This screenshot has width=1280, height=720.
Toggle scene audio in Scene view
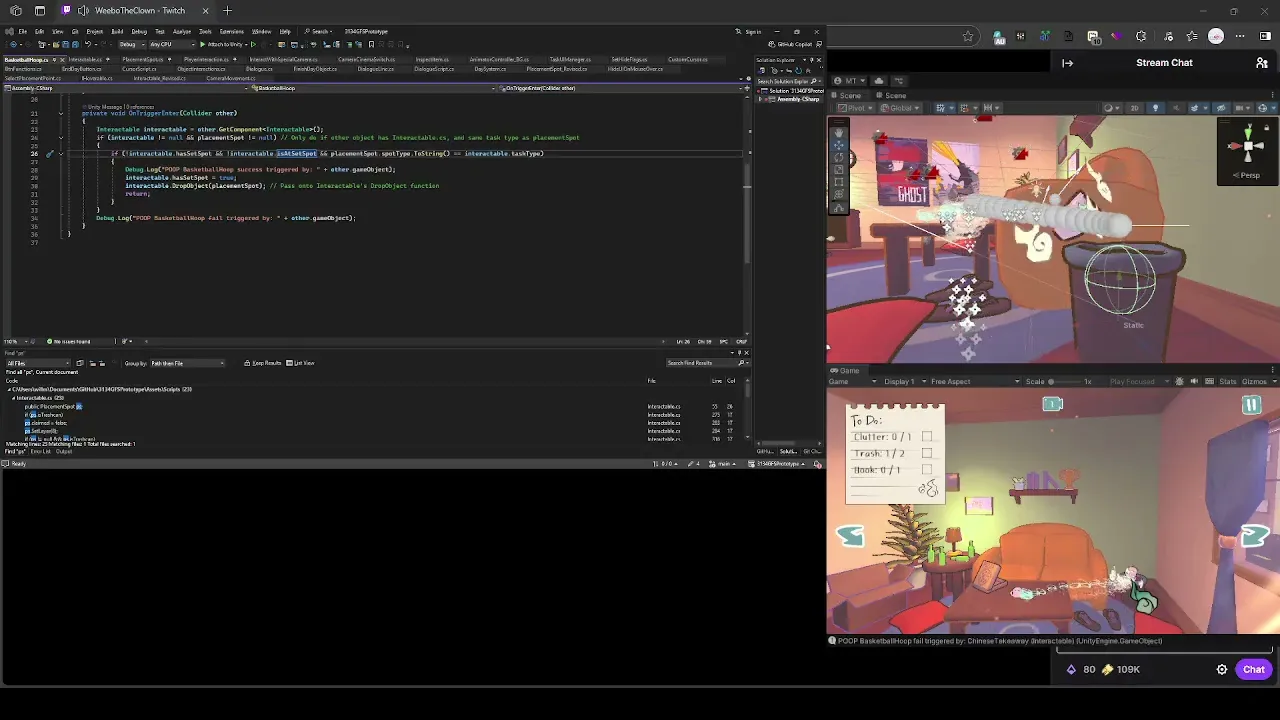(x=1176, y=108)
